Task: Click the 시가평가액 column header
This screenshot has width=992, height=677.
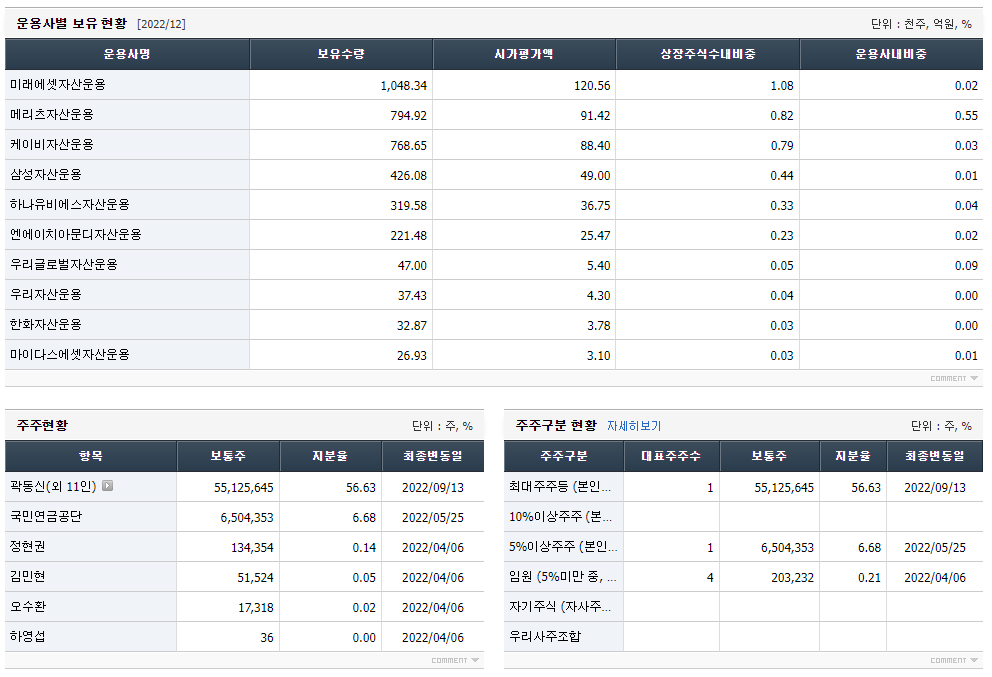Action: (524, 54)
